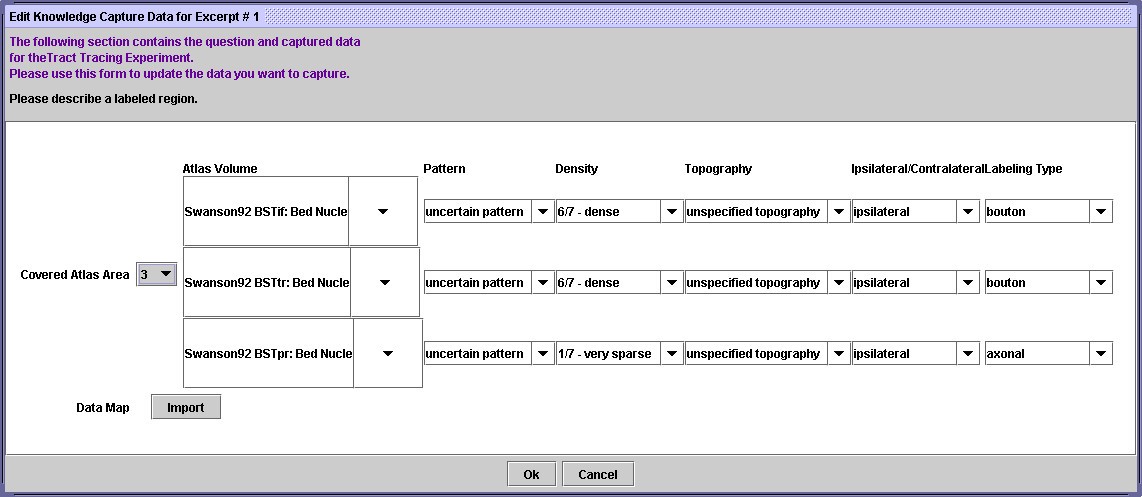Screen dimensions: 1142x497
Task: Open Topography dropdown in the BSTtr row
Action: coord(838,283)
